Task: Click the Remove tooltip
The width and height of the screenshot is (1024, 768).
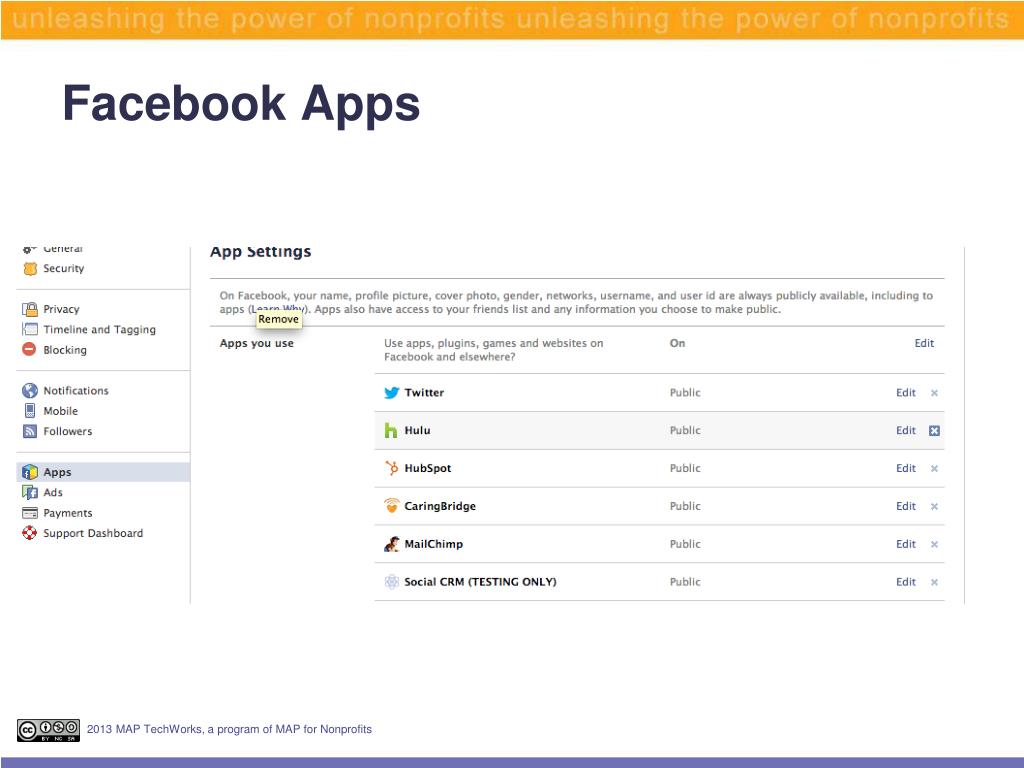Action: click(x=278, y=319)
